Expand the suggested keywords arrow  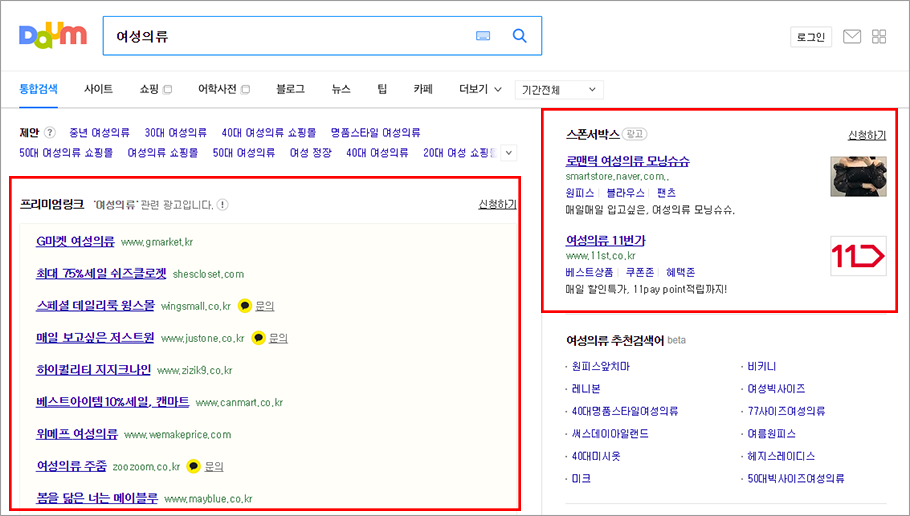pos(508,153)
